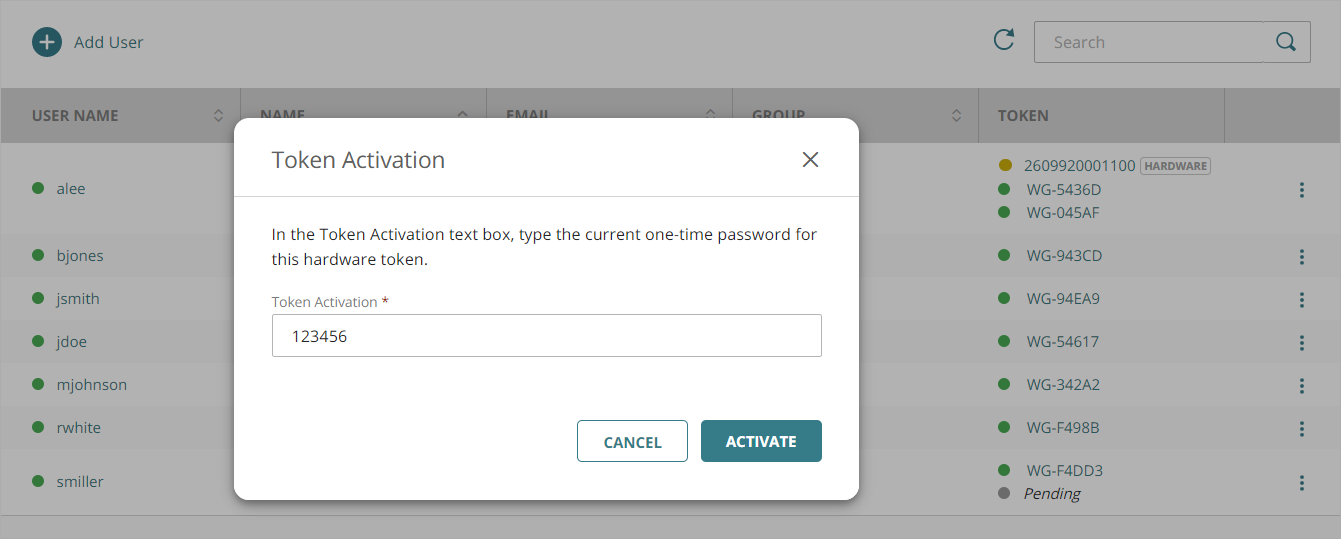Click the refresh icon next to the search box
Viewport: 1341px width, 539px height.
click(1003, 40)
